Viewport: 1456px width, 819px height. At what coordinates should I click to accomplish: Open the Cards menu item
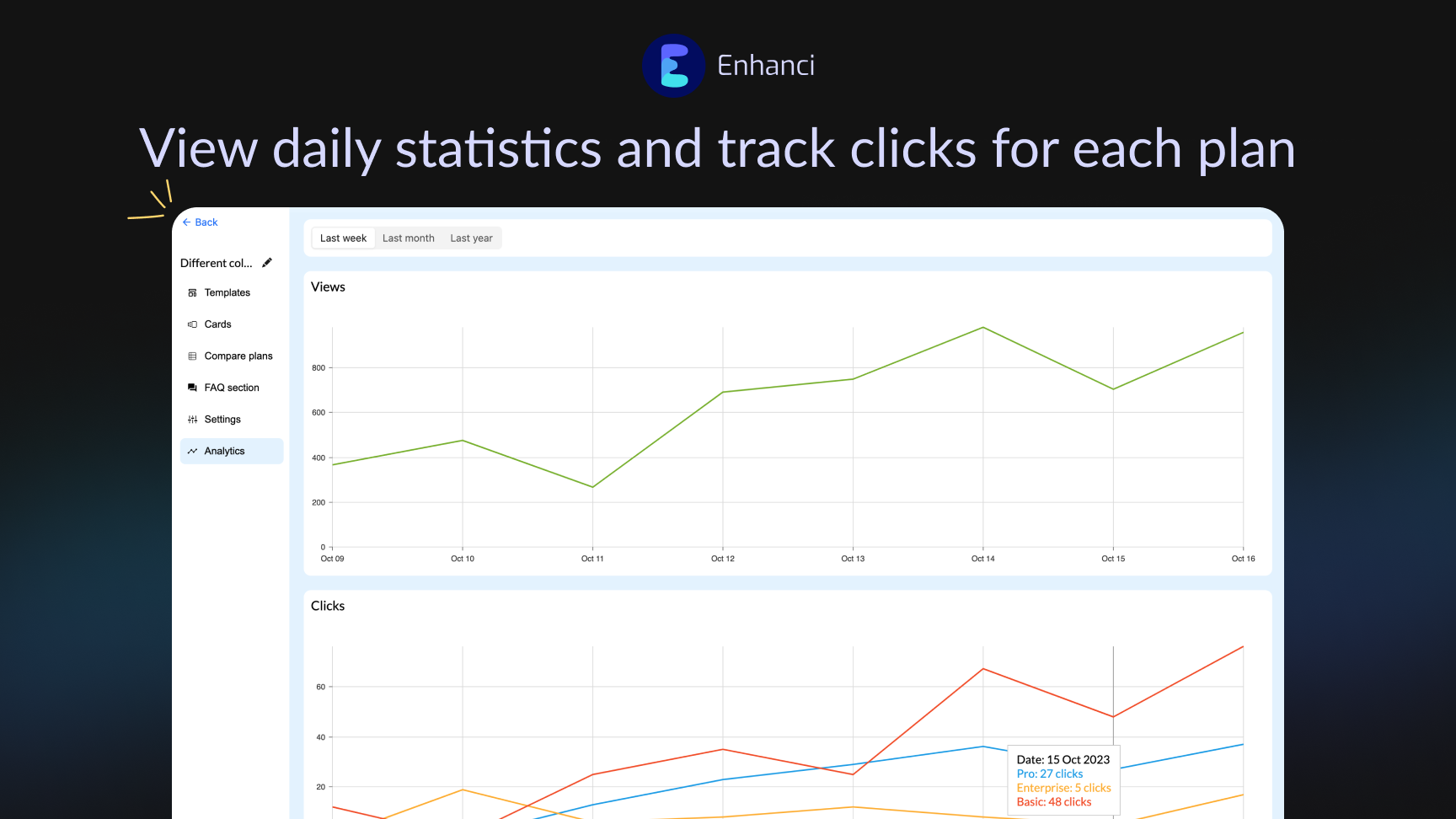click(x=232, y=324)
